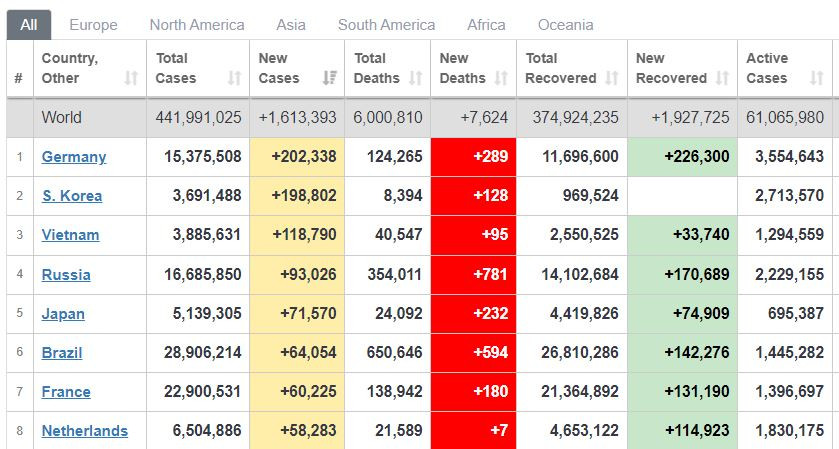Screen dimensions: 839x449
Task: Open the S. Korea link
Action: pos(72,196)
